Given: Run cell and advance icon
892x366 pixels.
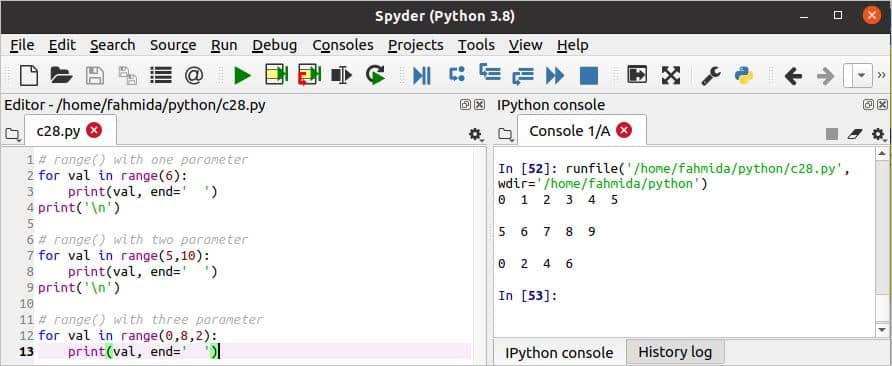Looking at the screenshot, I should coord(309,75).
